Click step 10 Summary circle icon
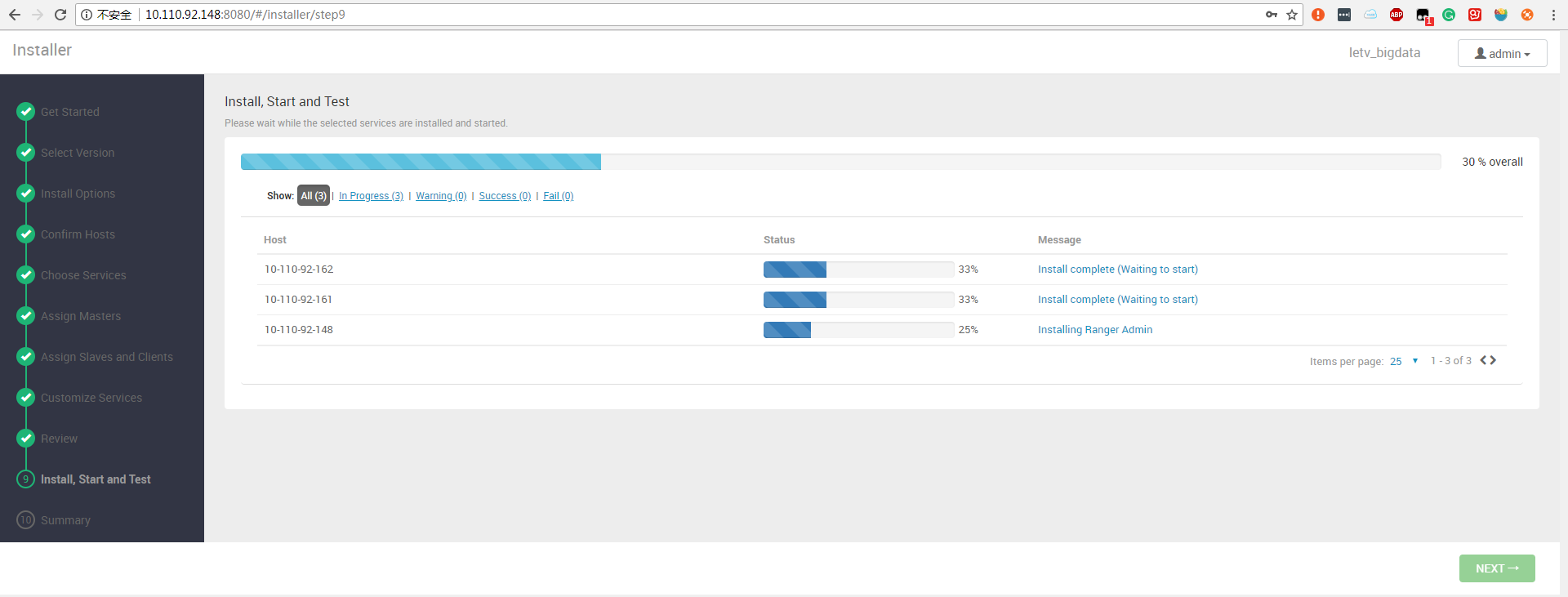 point(26,519)
